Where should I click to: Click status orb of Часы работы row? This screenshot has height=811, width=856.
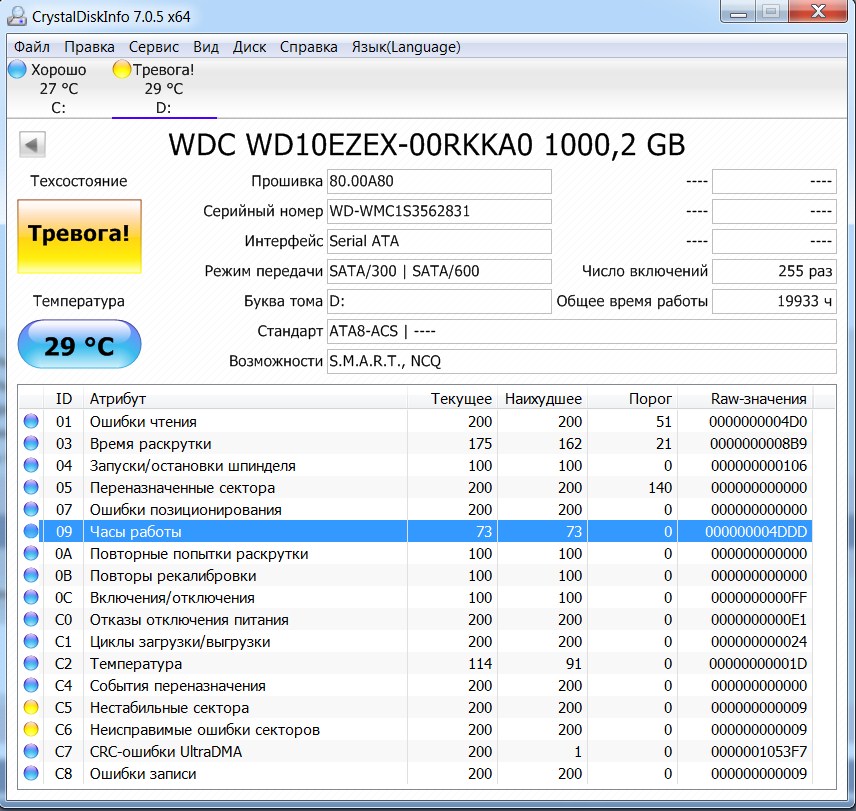coord(31,532)
